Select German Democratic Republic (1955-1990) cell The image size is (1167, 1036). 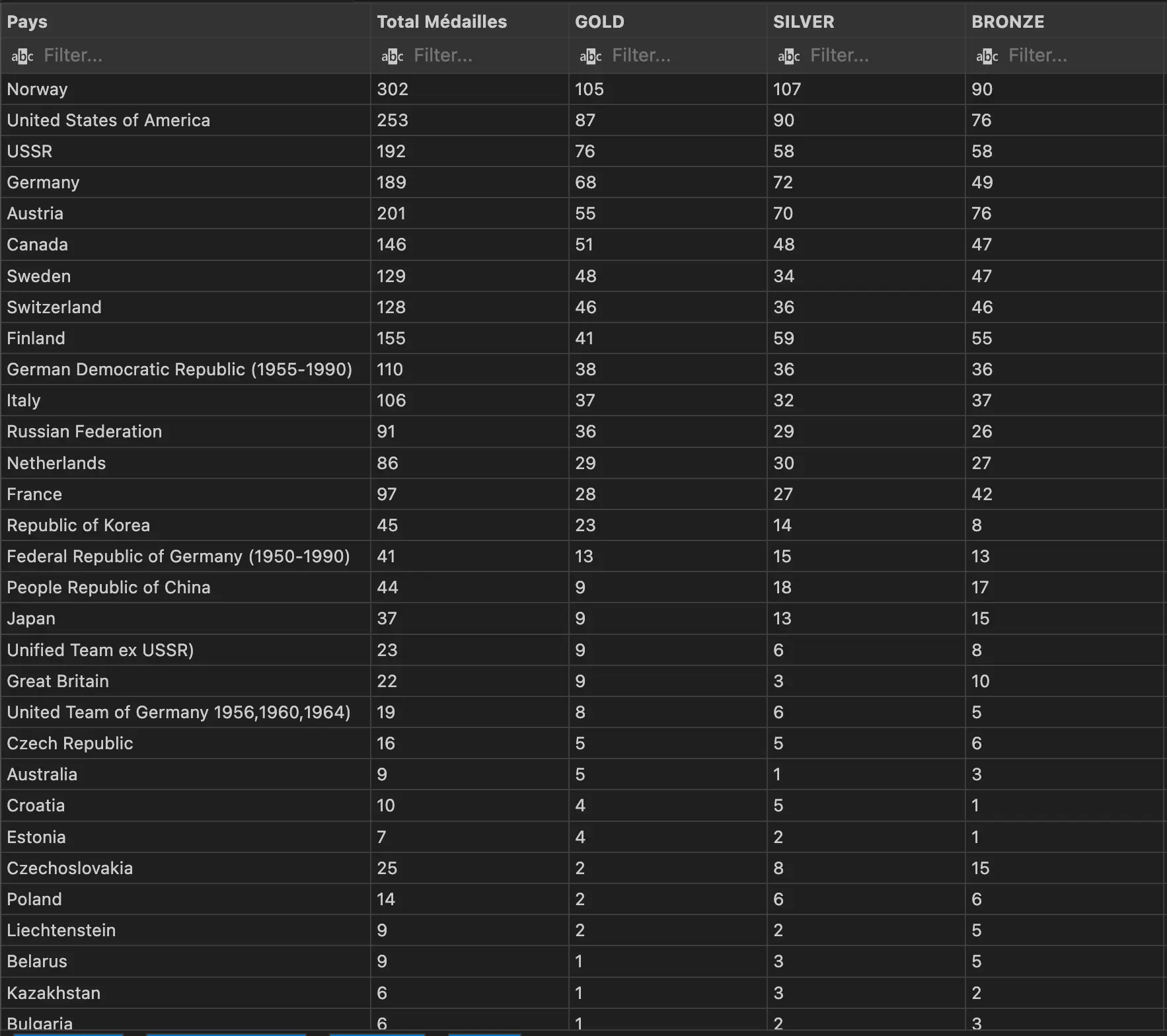pyautogui.click(x=186, y=369)
